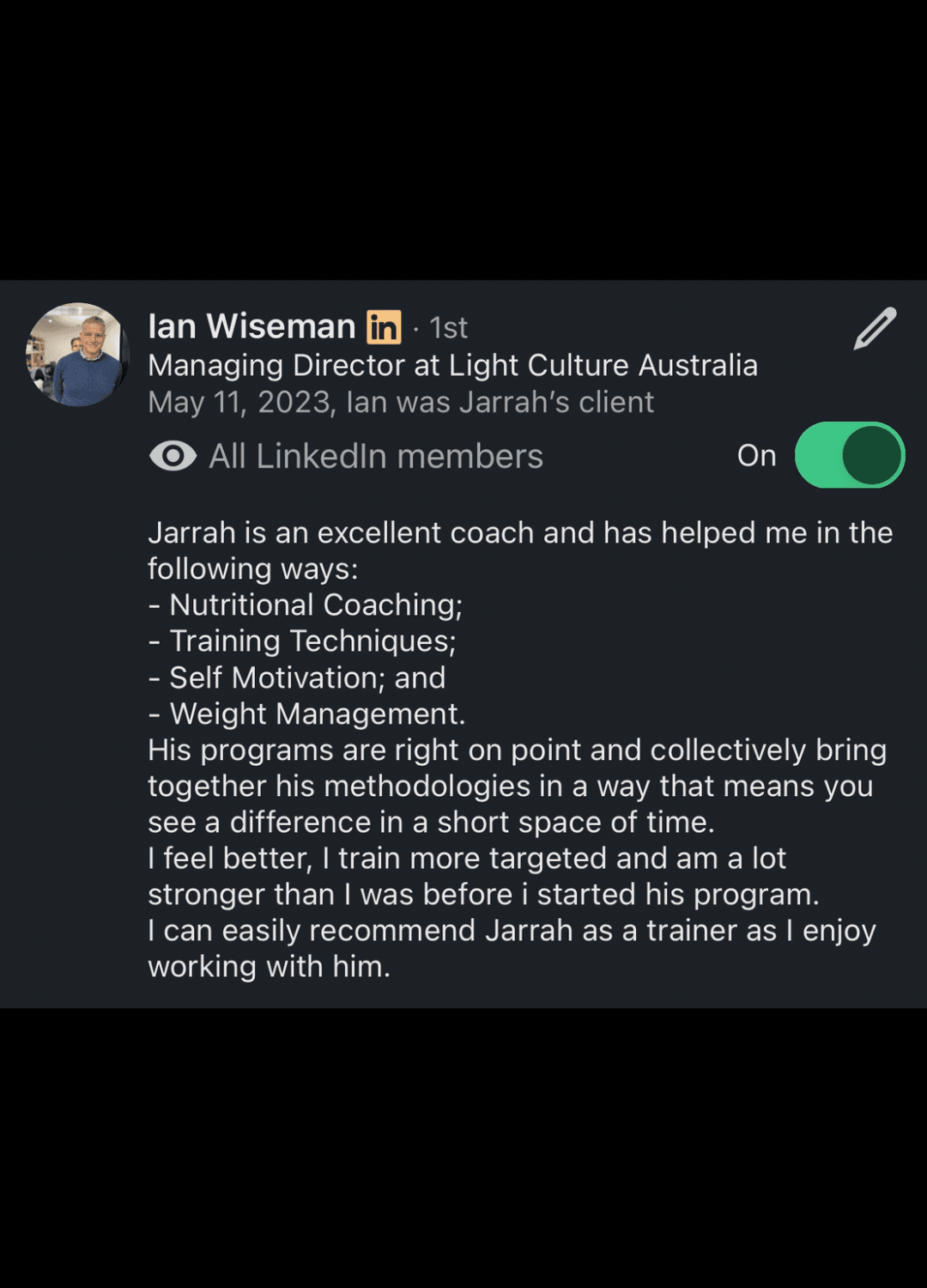Tap the All LinkedIn members label

click(x=376, y=456)
